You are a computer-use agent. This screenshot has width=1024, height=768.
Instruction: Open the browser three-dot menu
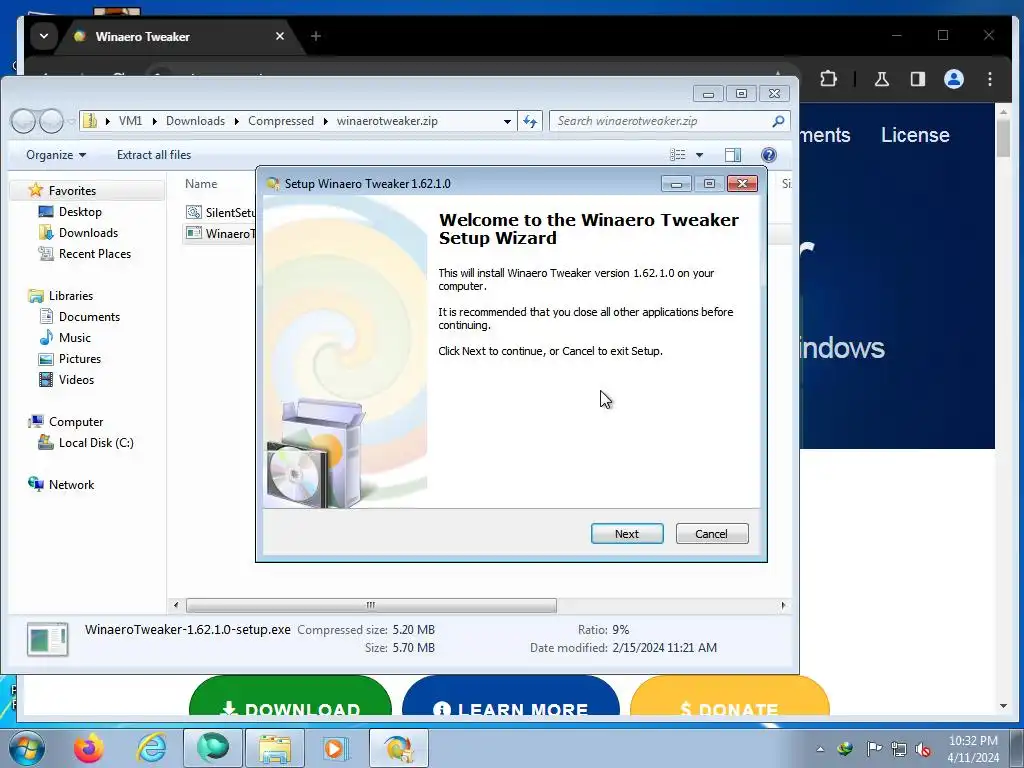pos(990,79)
